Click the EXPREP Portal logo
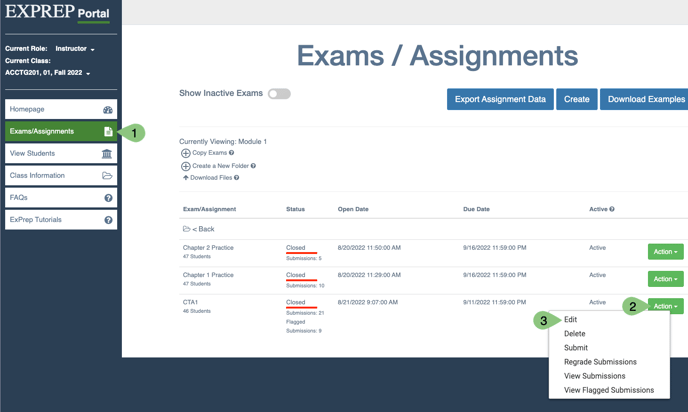Viewport: 688px width, 412px height. coord(57,12)
